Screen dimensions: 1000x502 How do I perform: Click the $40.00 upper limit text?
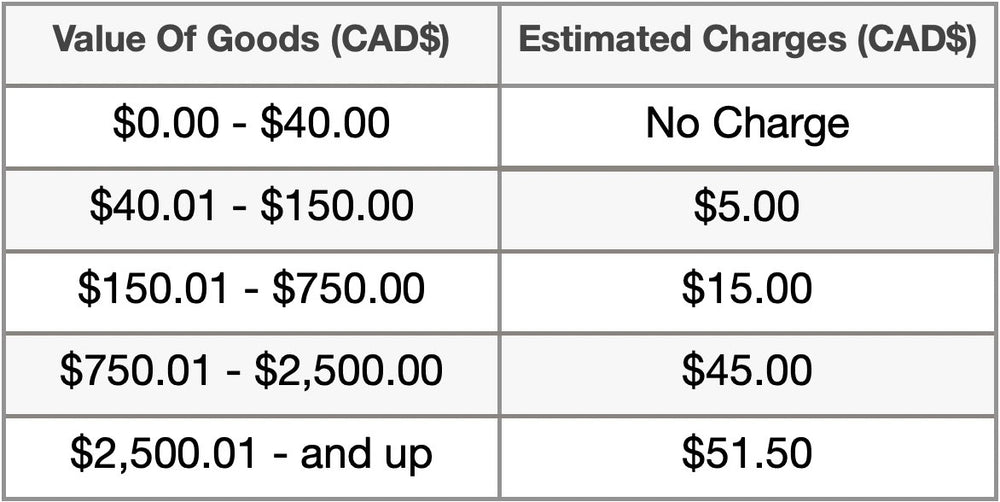[x=325, y=124]
